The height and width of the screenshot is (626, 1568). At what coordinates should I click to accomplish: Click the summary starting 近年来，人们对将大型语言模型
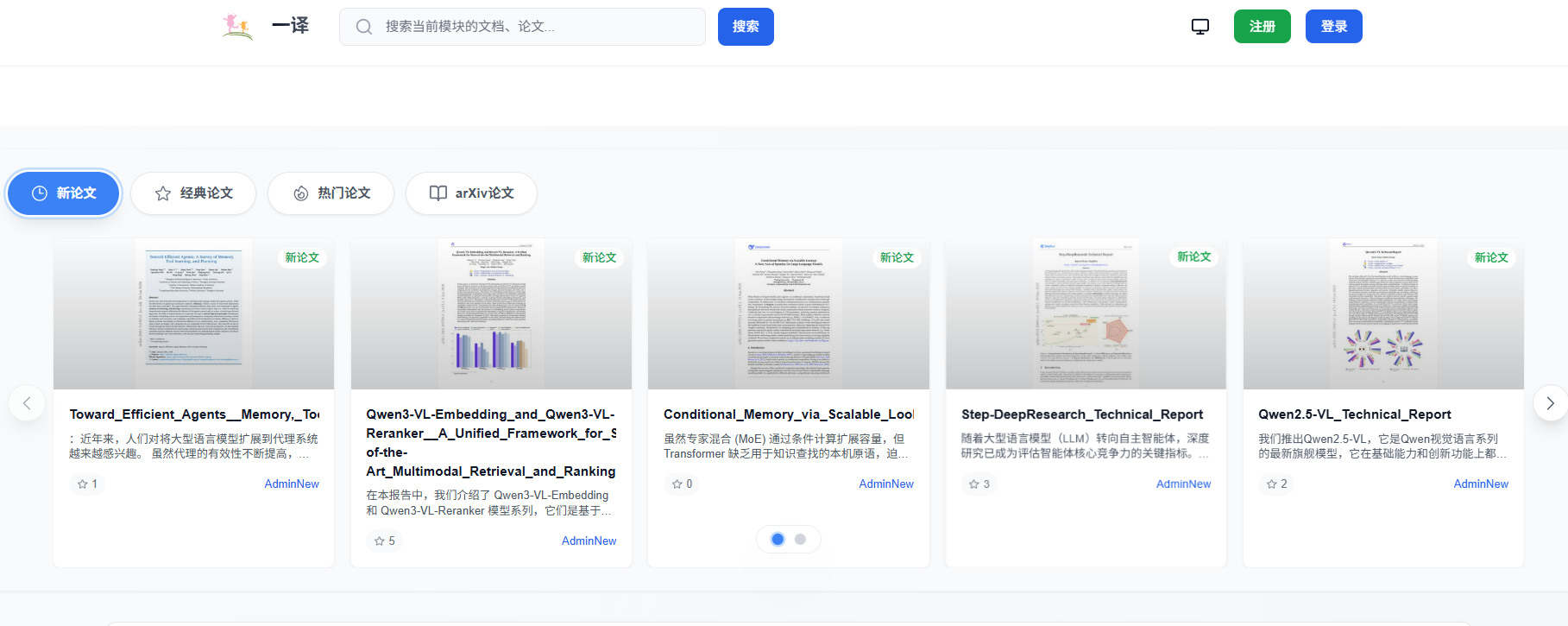coord(193,446)
